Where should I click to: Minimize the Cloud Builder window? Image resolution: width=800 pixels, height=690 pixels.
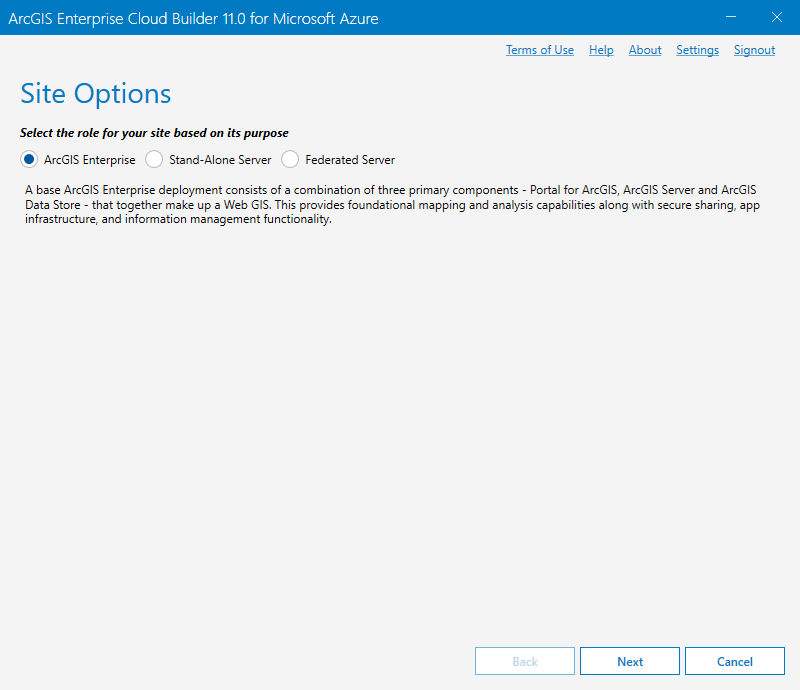[x=731, y=17]
